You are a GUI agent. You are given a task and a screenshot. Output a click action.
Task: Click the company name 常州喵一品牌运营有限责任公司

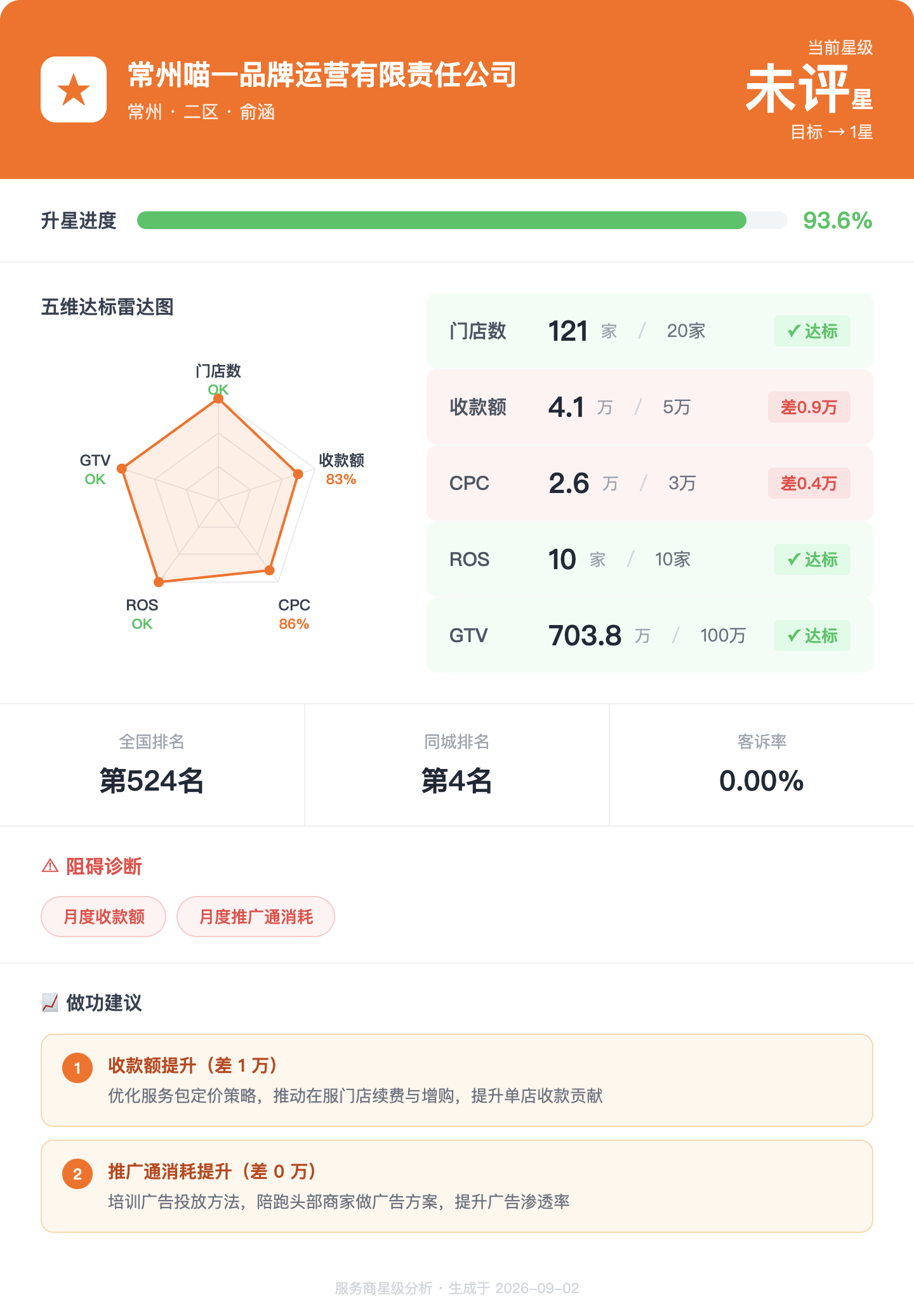coord(322,75)
